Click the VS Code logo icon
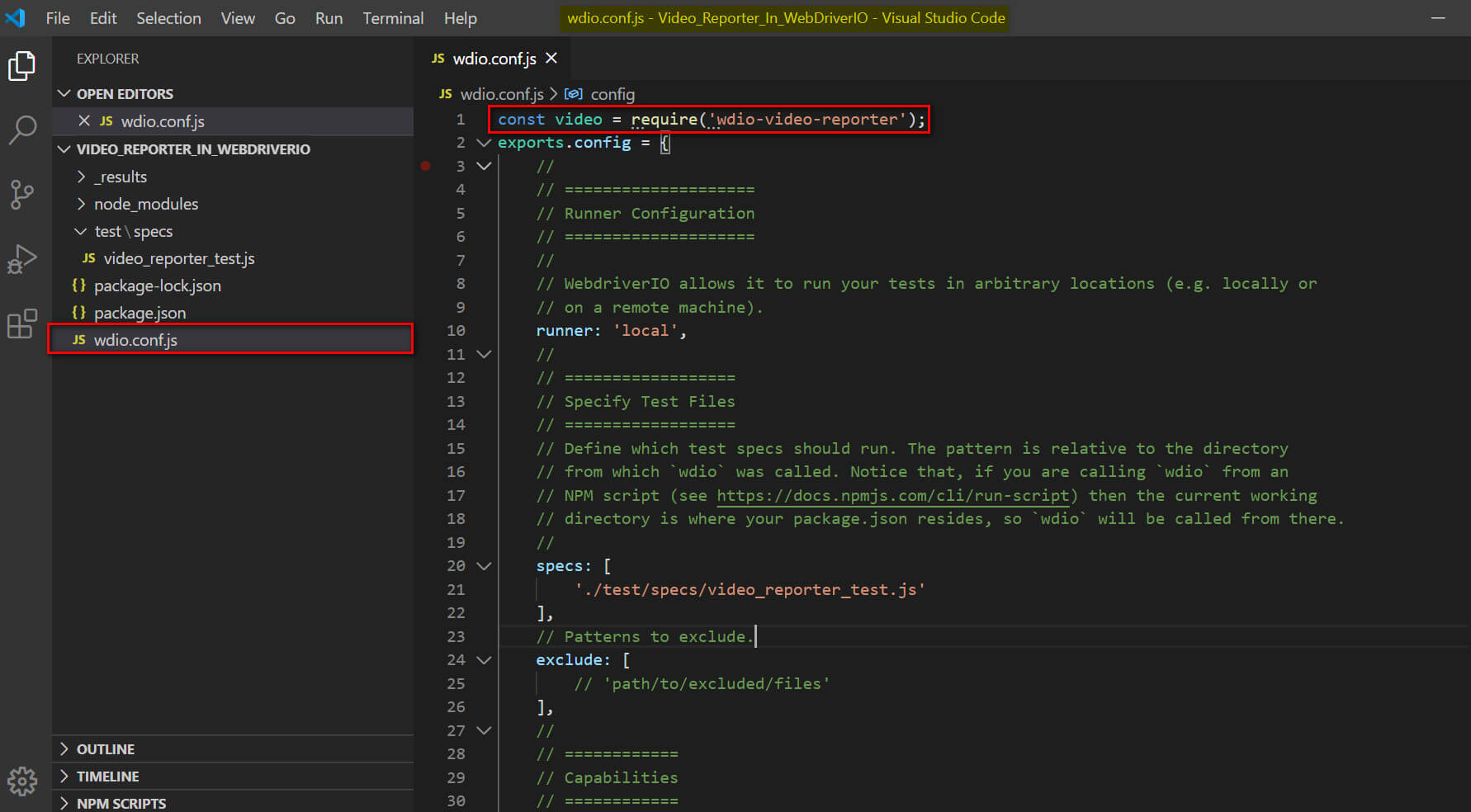The width and height of the screenshot is (1471, 812). [16, 17]
